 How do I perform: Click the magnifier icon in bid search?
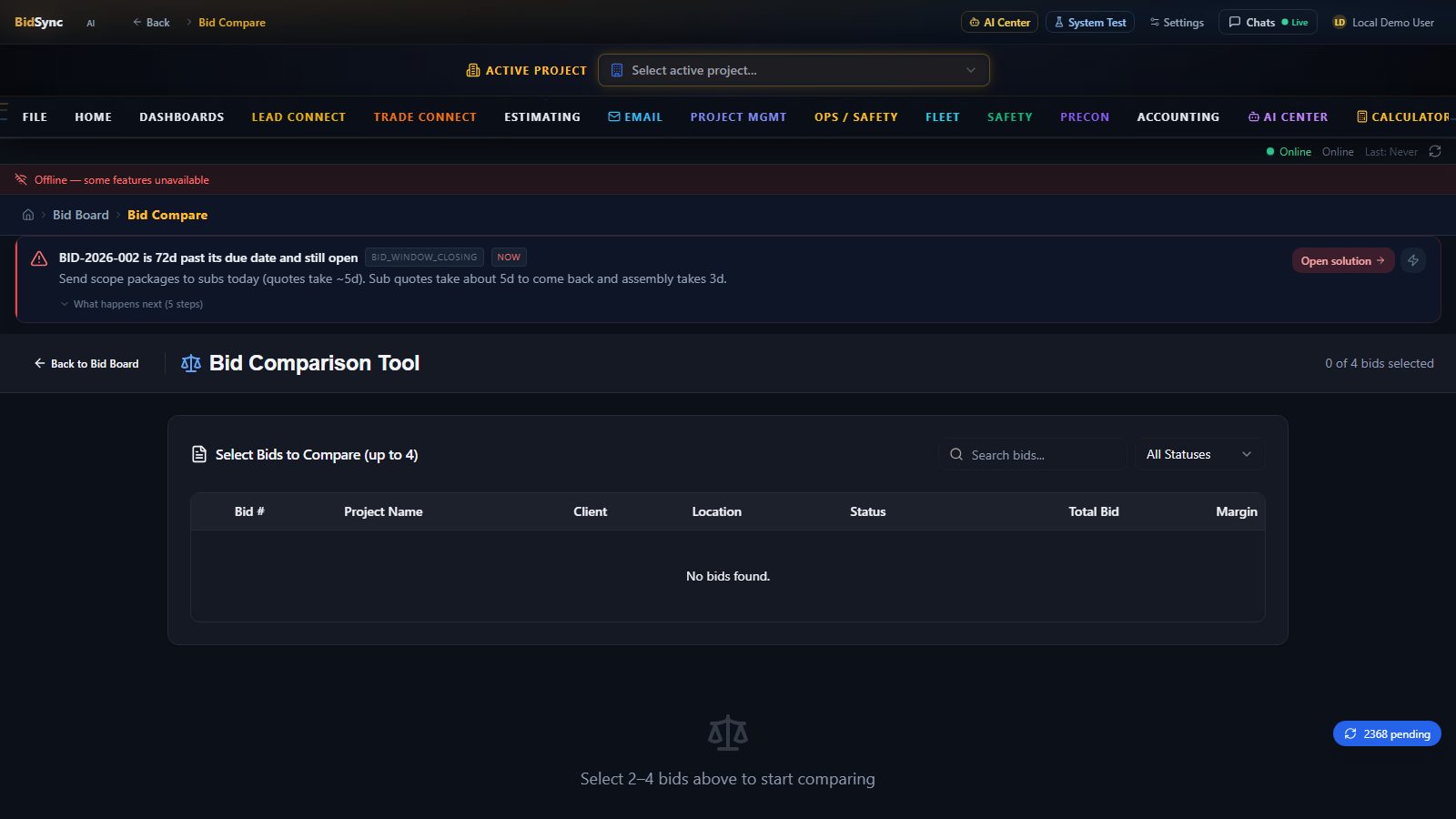956,454
